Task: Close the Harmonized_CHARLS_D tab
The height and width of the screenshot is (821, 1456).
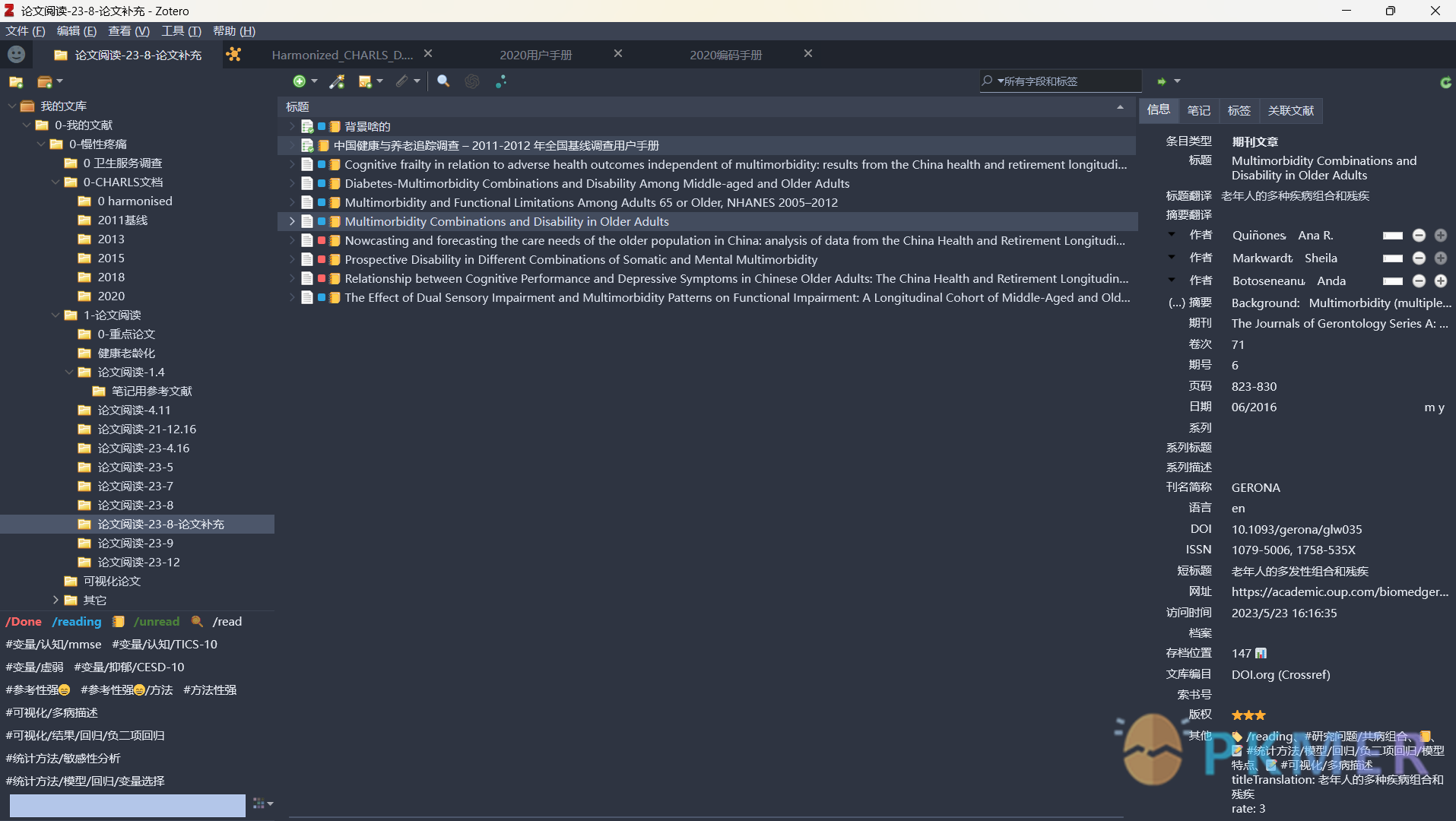Action: pos(428,54)
